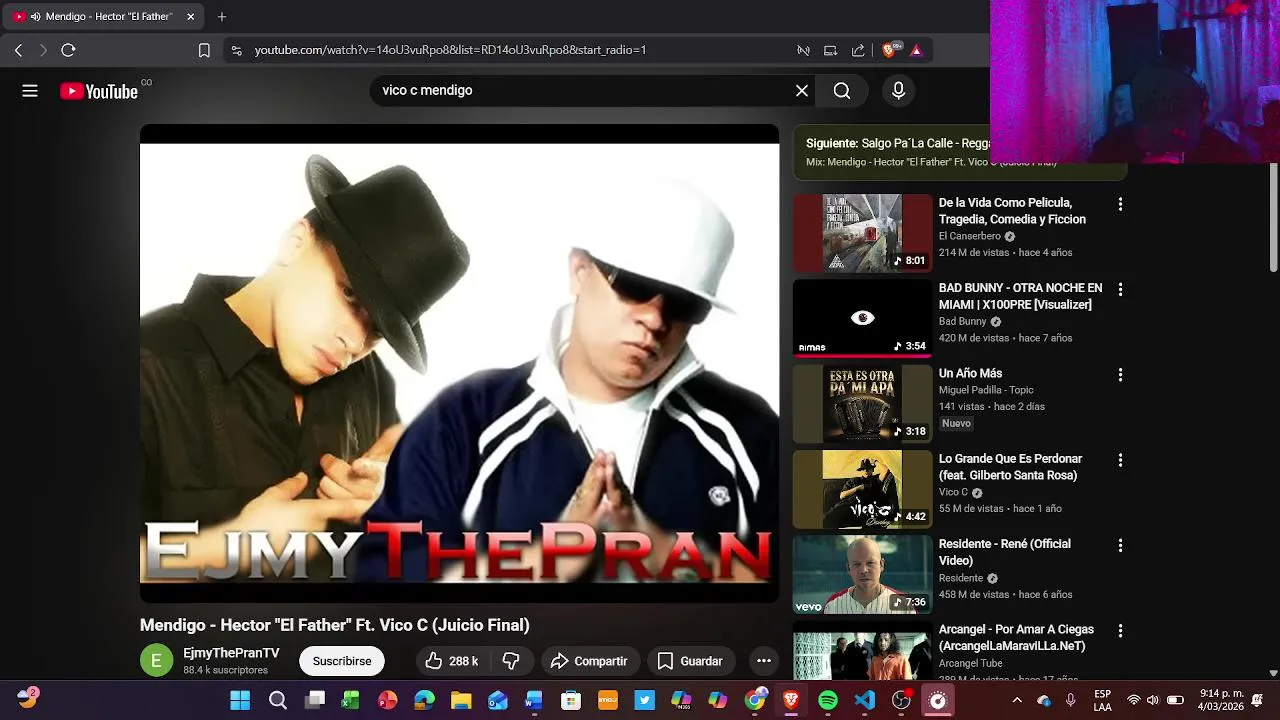Open options for 'De la Vida Como Pelicula'
The height and width of the screenshot is (720, 1280).
pyautogui.click(x=1120, y=204)
